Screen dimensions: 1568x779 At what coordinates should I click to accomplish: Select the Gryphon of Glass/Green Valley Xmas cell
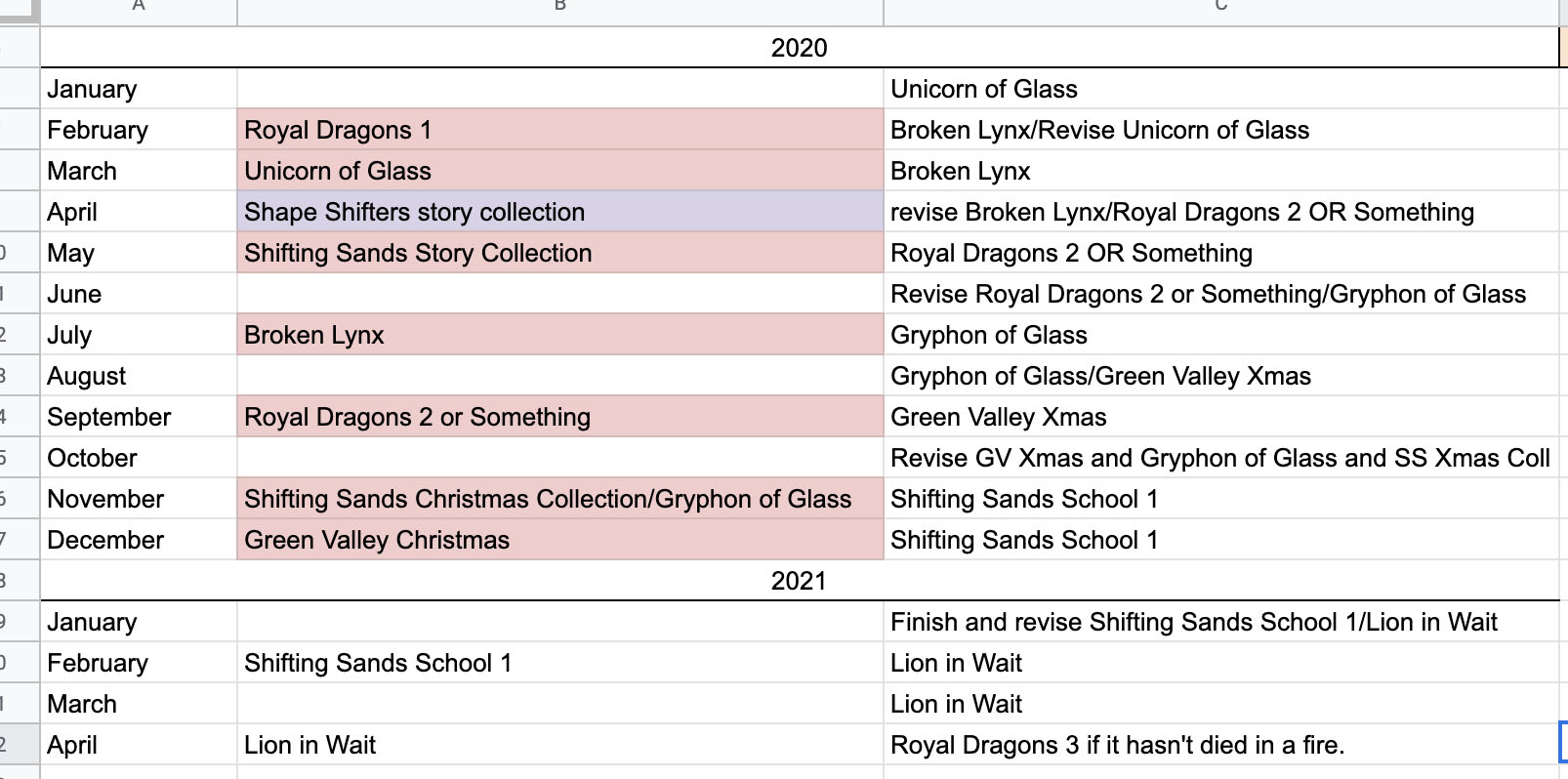point(1220,376)
